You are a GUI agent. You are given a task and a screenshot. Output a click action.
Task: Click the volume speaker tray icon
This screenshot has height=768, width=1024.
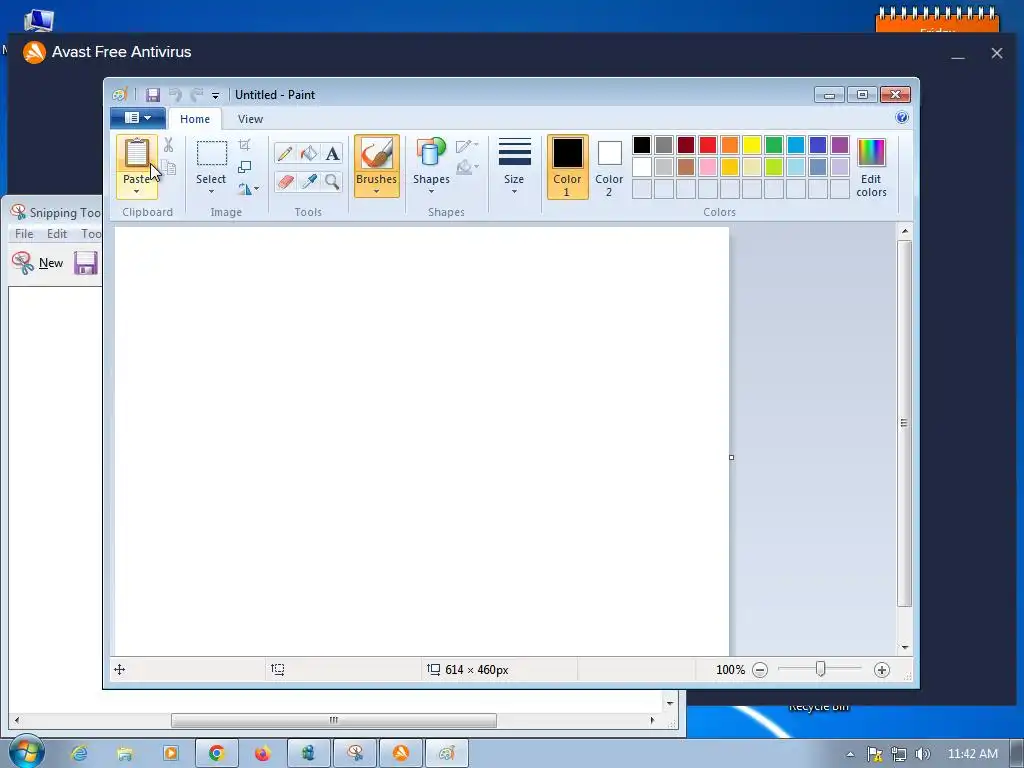[x=922, y=754]
